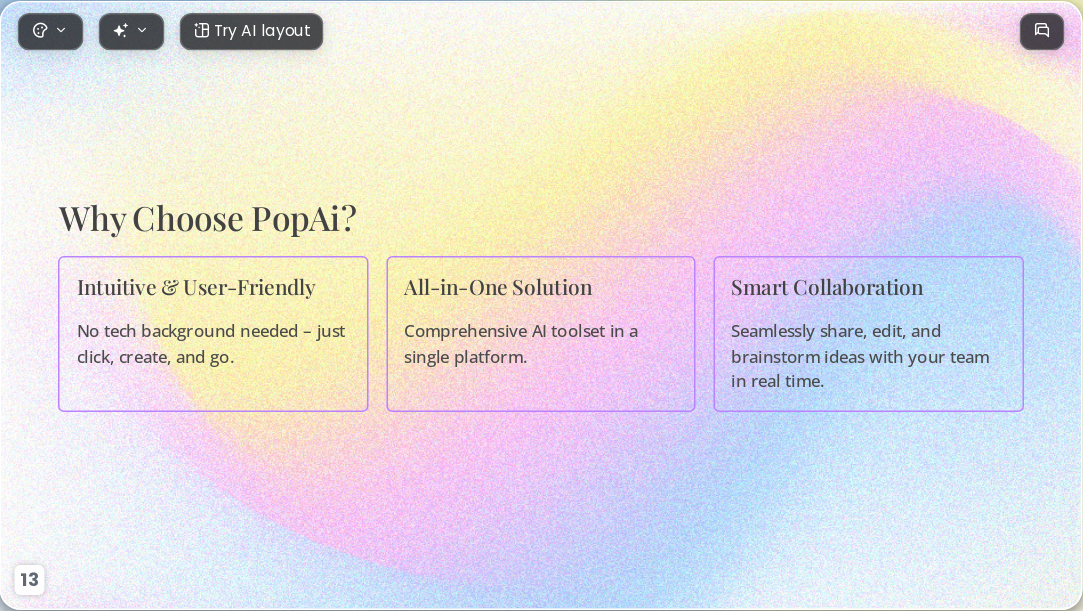The image size is (1083, 611).
Task: Click the 'No tech background needed' text
Action: [x=211, y=344]
